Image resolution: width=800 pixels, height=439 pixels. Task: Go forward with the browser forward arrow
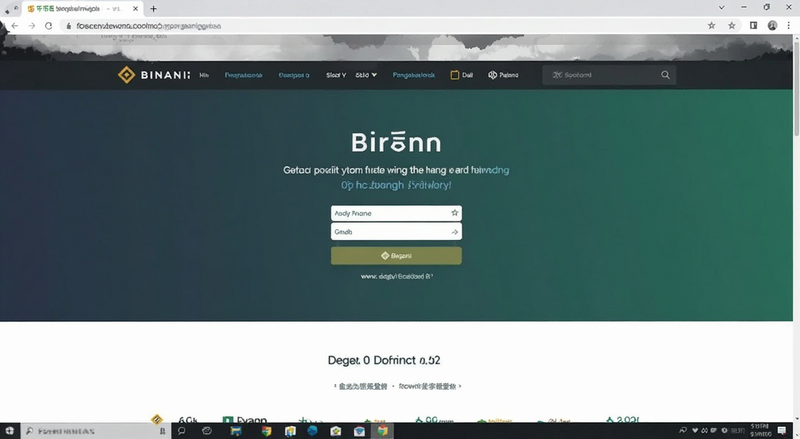32,26
